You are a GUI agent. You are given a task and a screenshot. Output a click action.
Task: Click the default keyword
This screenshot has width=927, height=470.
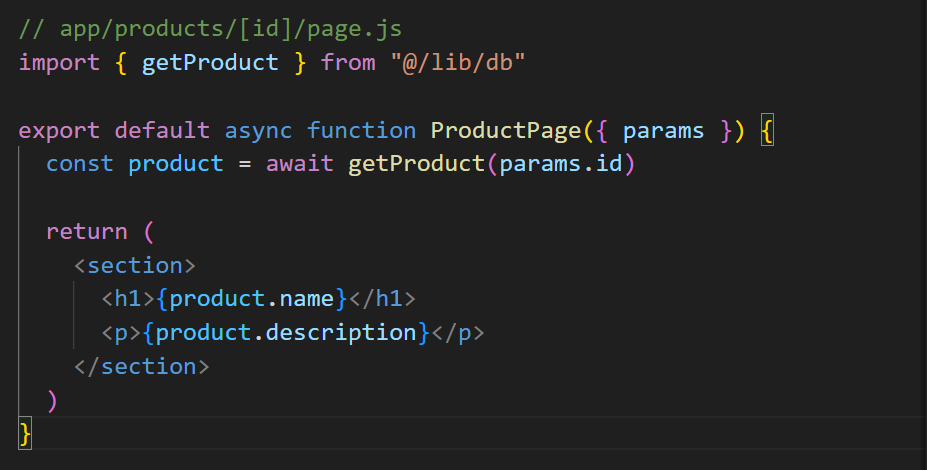(x=161, y=130)
